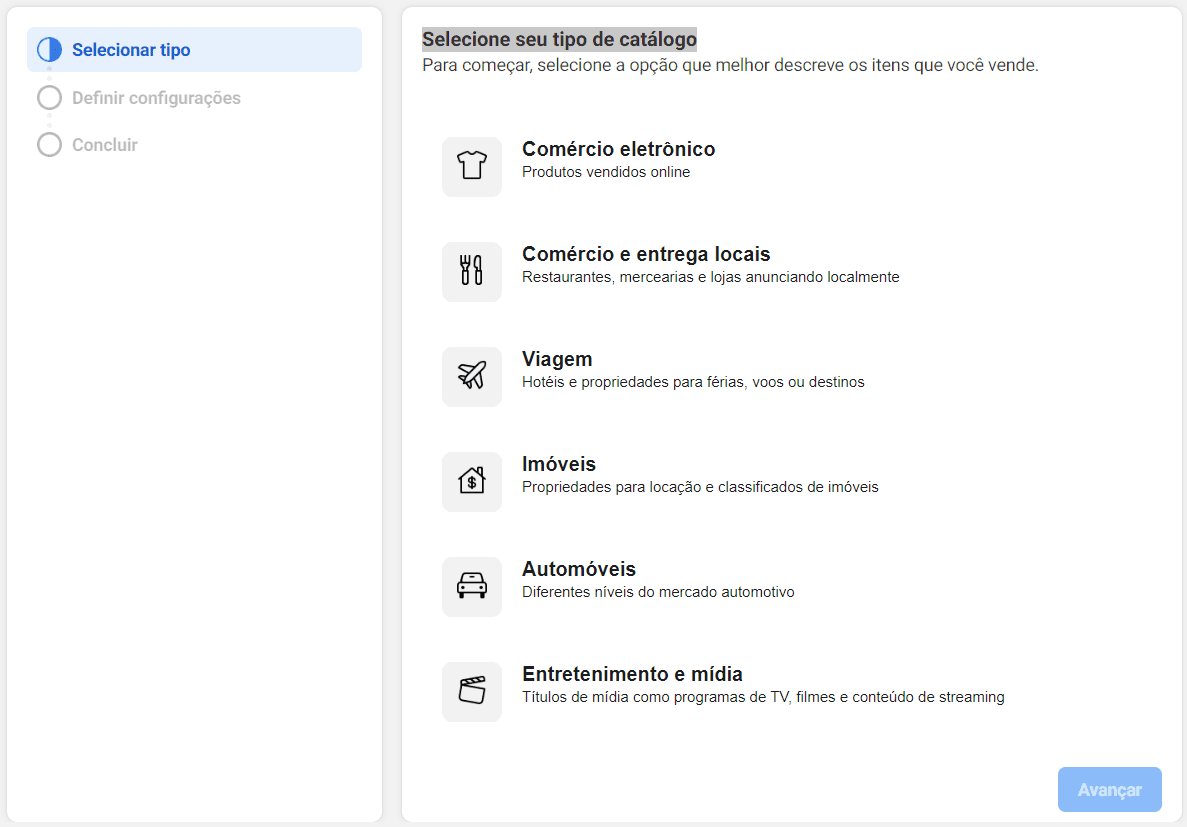This screenshot has width=1187, height=827.
Task: Go to the Concluir step
Action: pos(103,144)
